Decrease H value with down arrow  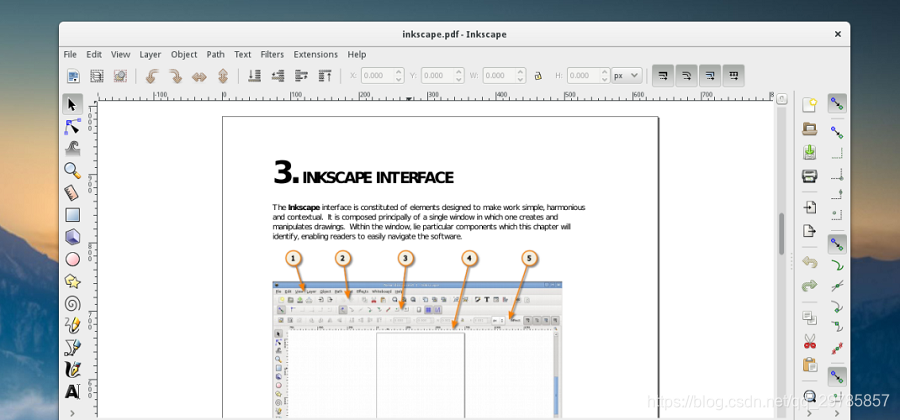604,79
